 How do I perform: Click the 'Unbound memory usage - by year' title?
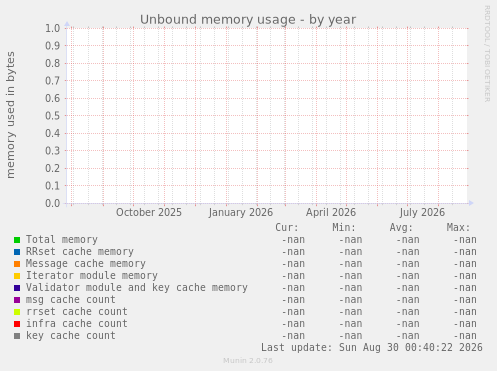(248, 20)
